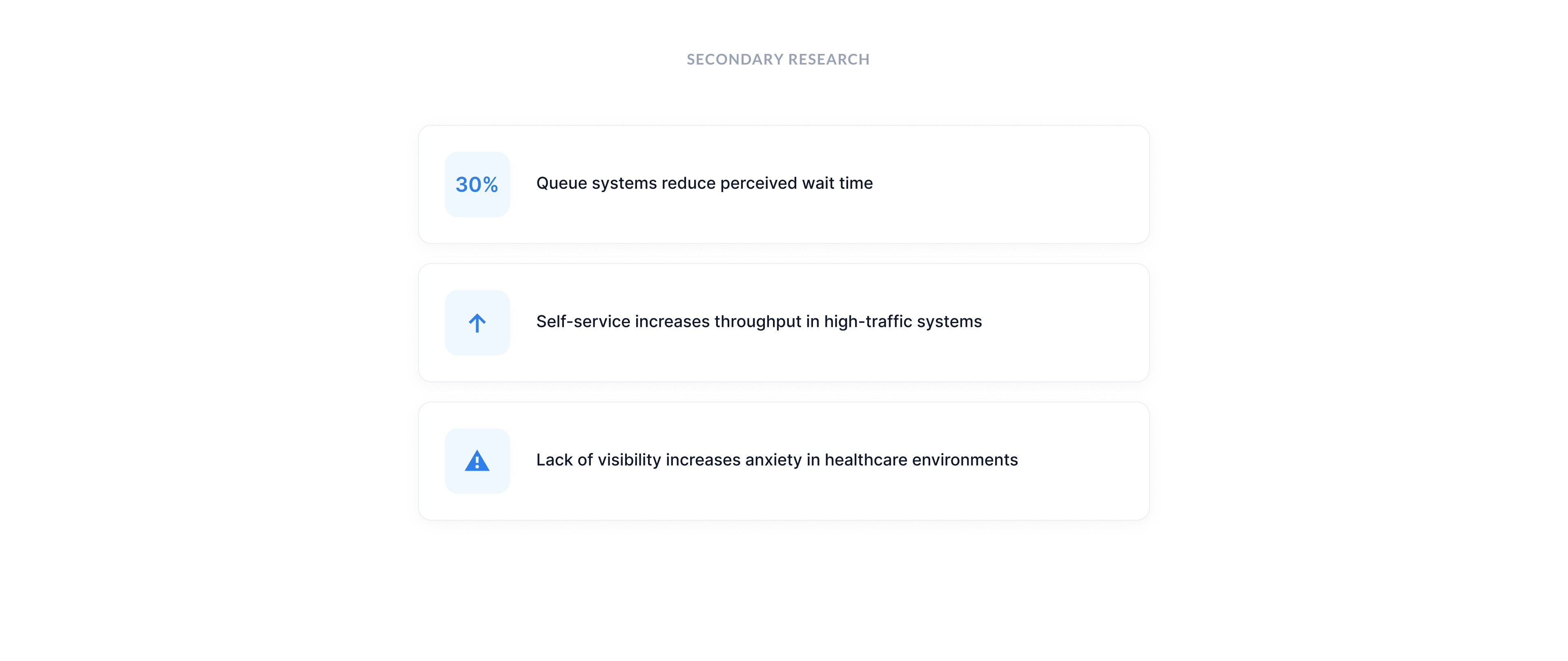This screenshot has height=661, width=1568.
Task: Click the light blue tile behind the arrow
Action: pos(477,323)
